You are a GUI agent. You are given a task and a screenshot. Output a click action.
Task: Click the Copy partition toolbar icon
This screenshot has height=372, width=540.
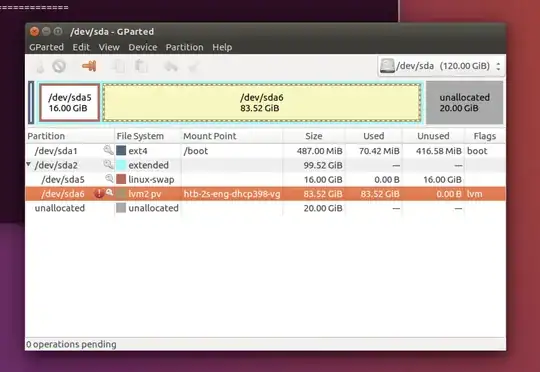pos(118,66)
